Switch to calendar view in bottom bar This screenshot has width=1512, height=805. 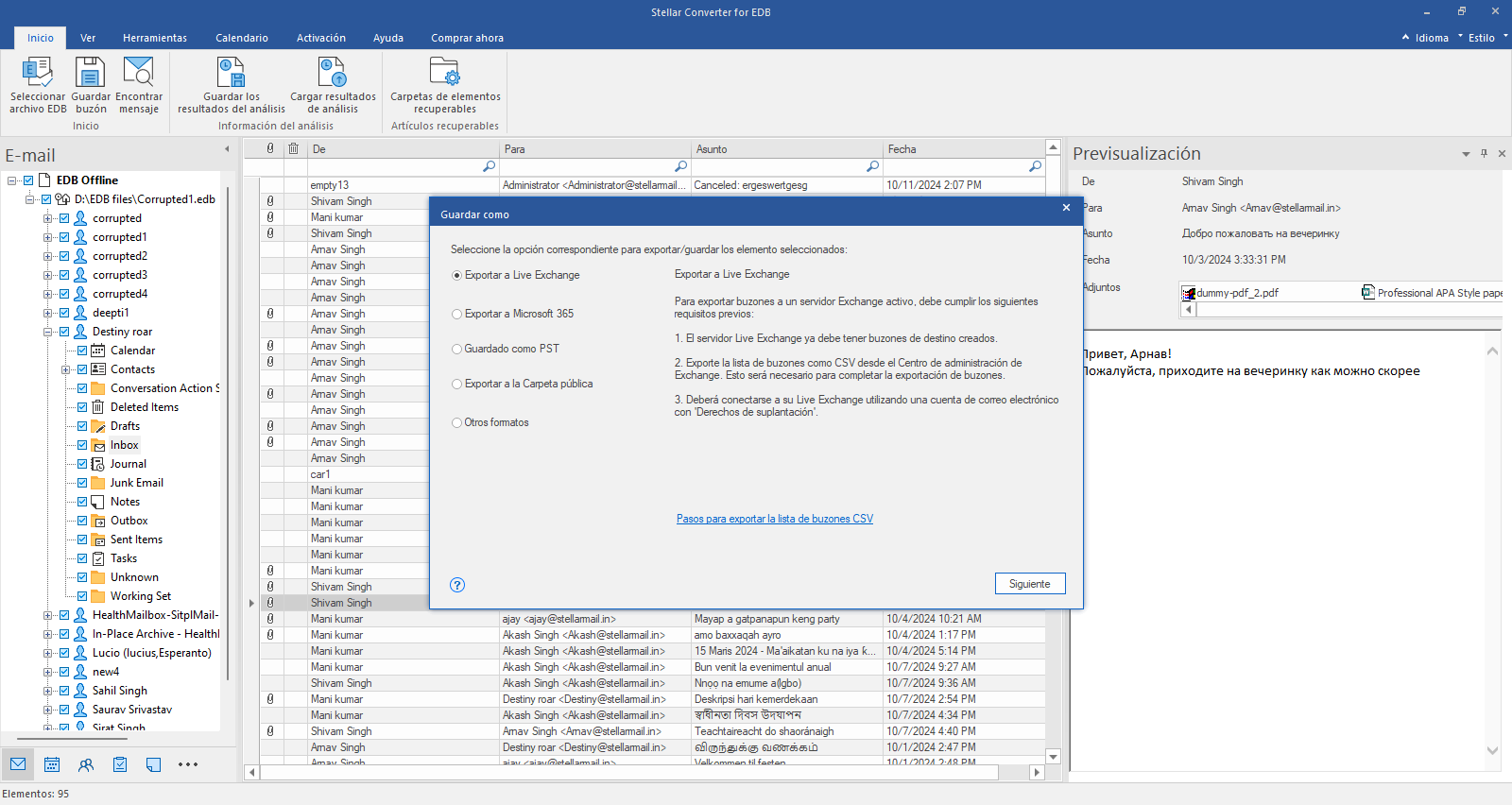52,764
